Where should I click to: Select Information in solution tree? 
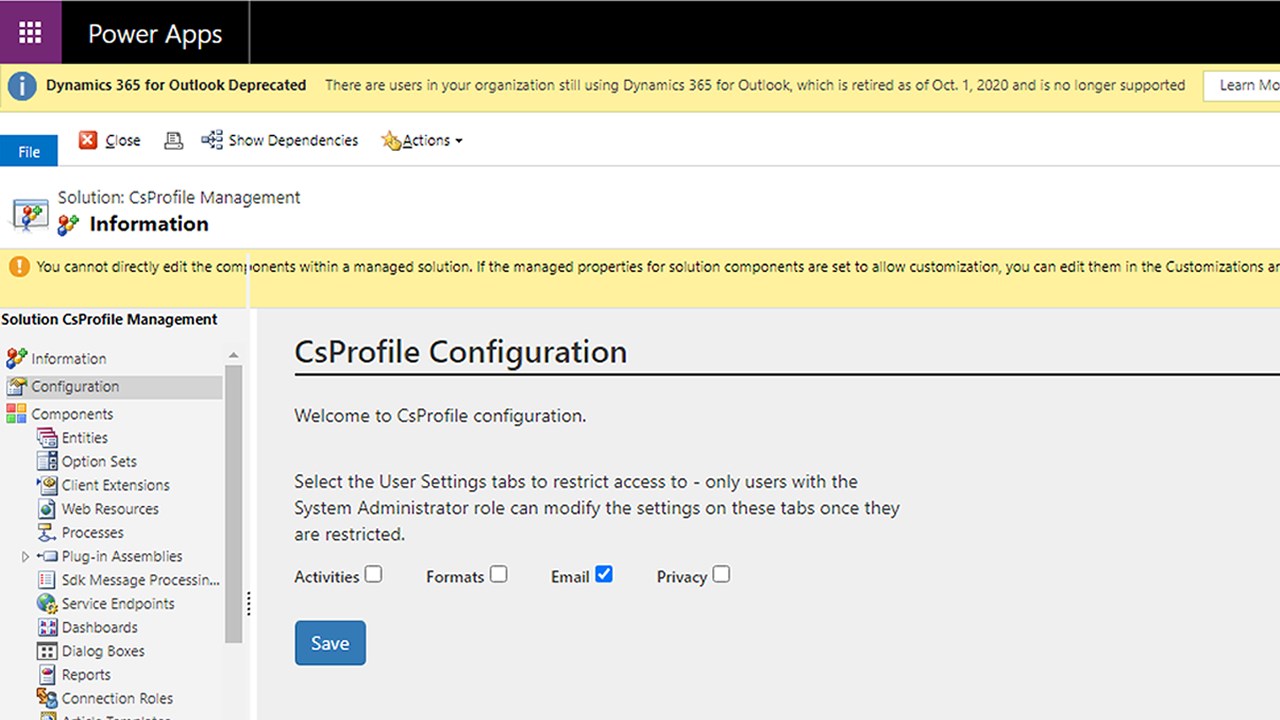[x=68, y=358]
